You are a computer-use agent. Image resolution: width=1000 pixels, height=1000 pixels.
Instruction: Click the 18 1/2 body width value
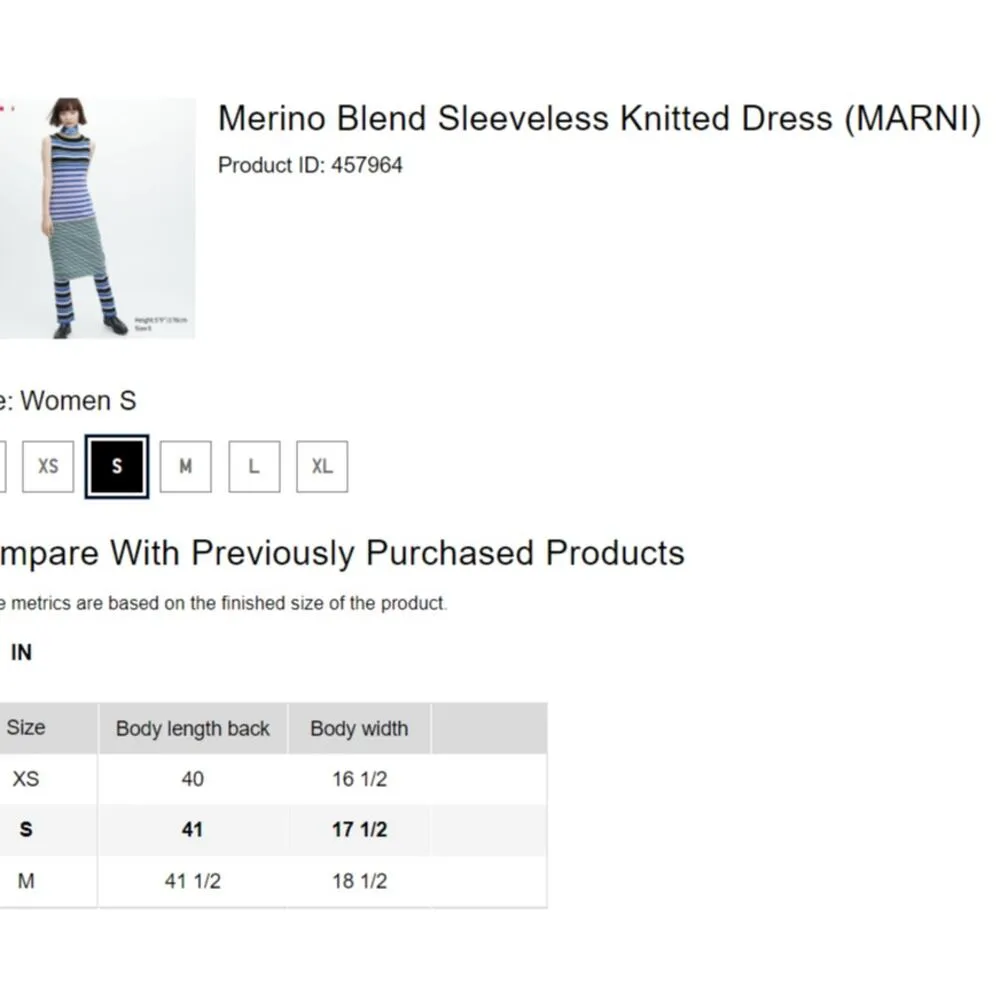pos(359,881)
